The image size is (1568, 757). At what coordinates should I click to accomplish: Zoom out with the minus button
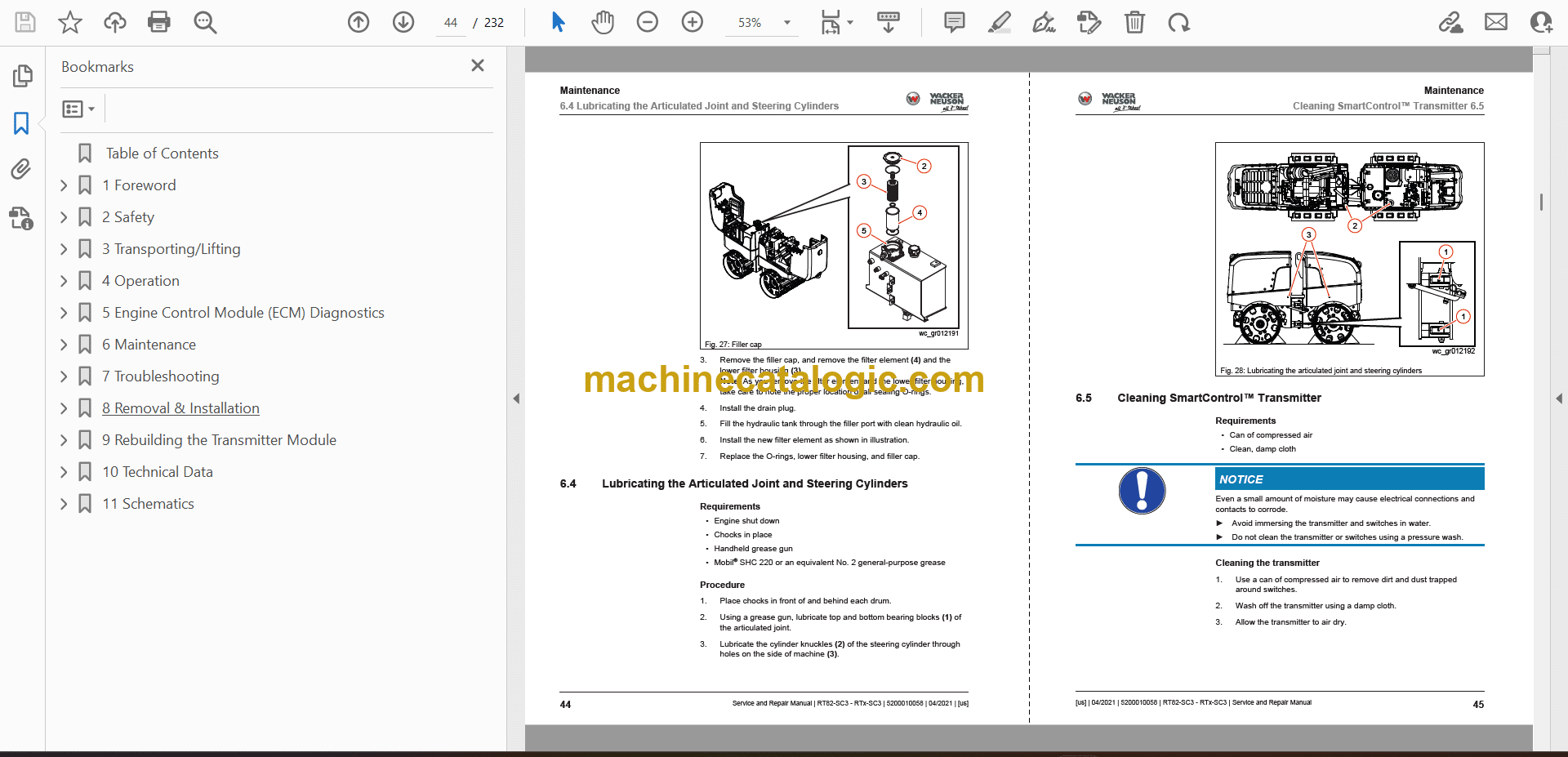pos(648,22)
